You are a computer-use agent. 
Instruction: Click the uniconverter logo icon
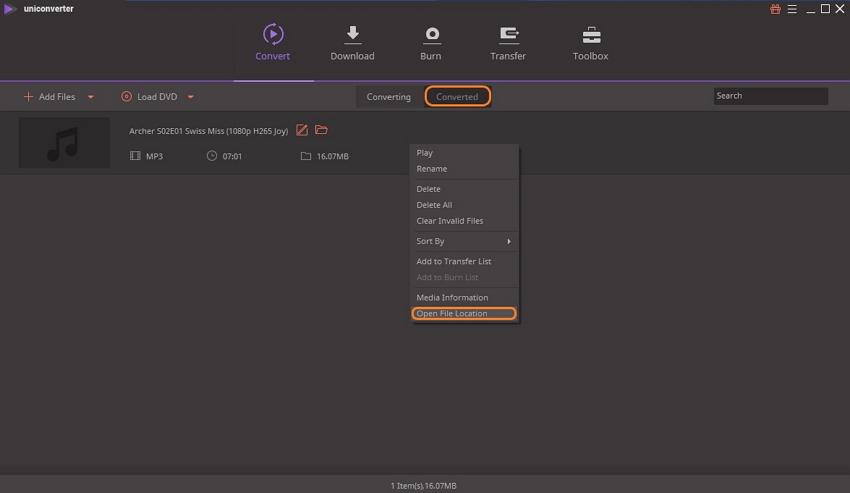point(9,9)
